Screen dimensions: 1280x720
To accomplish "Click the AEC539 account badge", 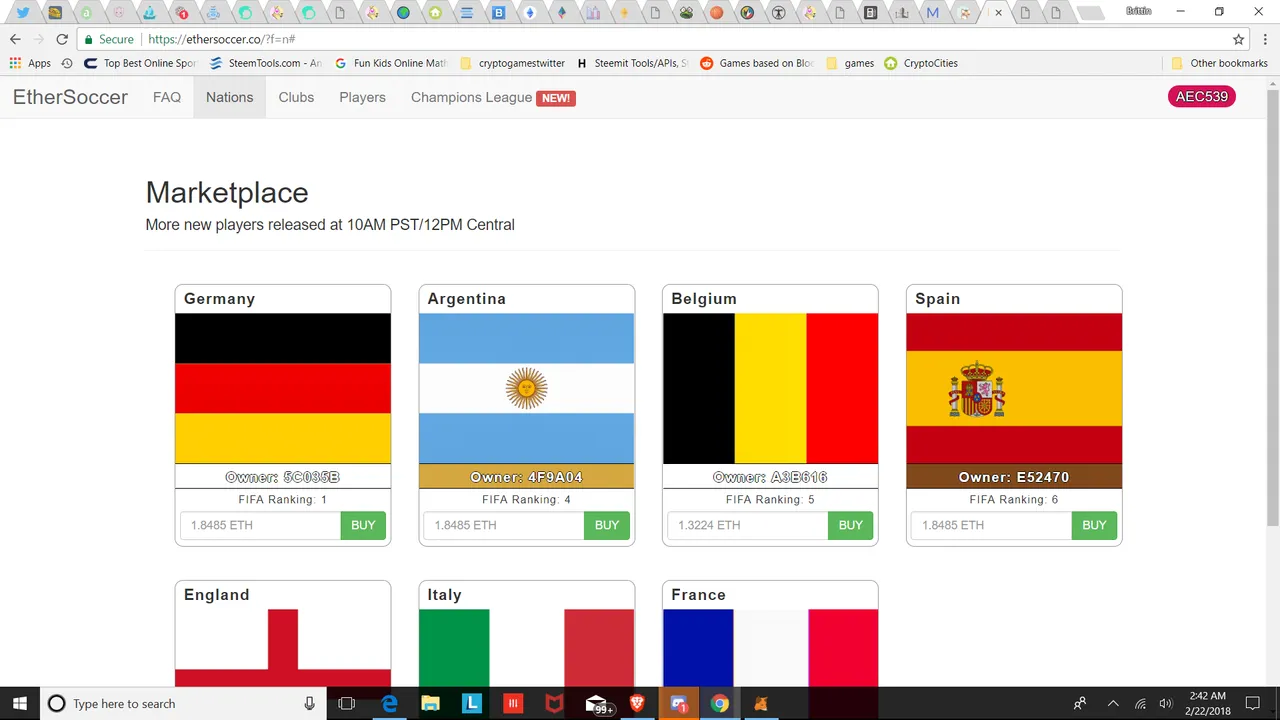I will [1202, 97].
